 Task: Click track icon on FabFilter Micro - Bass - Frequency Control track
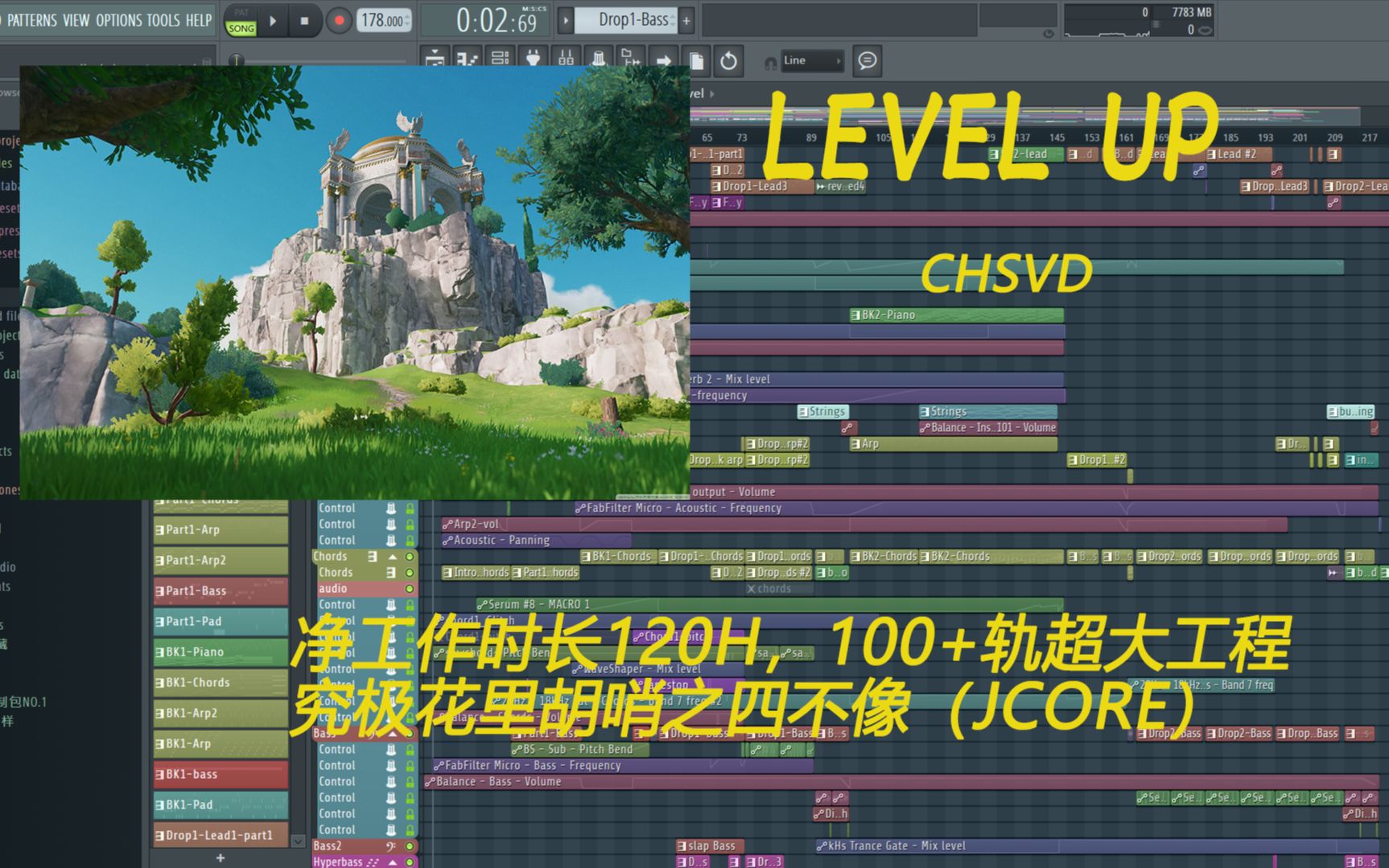391,766
